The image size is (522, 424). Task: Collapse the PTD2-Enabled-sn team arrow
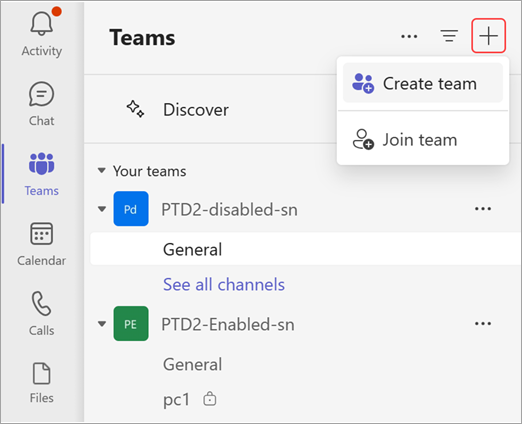coord(102,324)
